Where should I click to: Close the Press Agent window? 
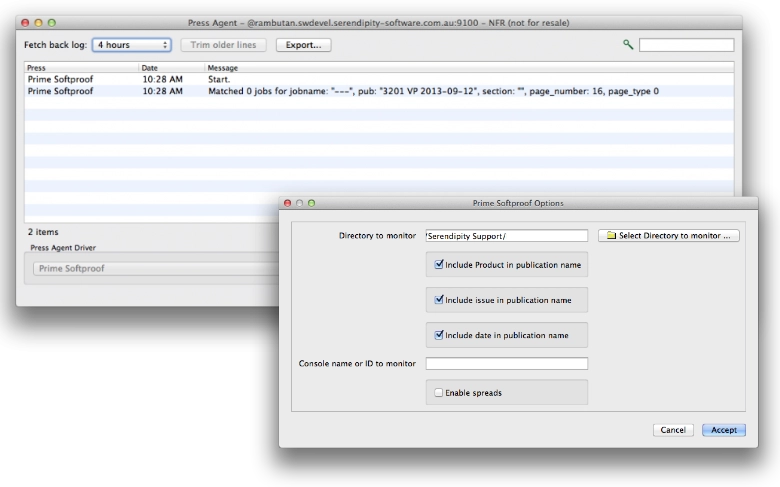(x=25, y=22)
